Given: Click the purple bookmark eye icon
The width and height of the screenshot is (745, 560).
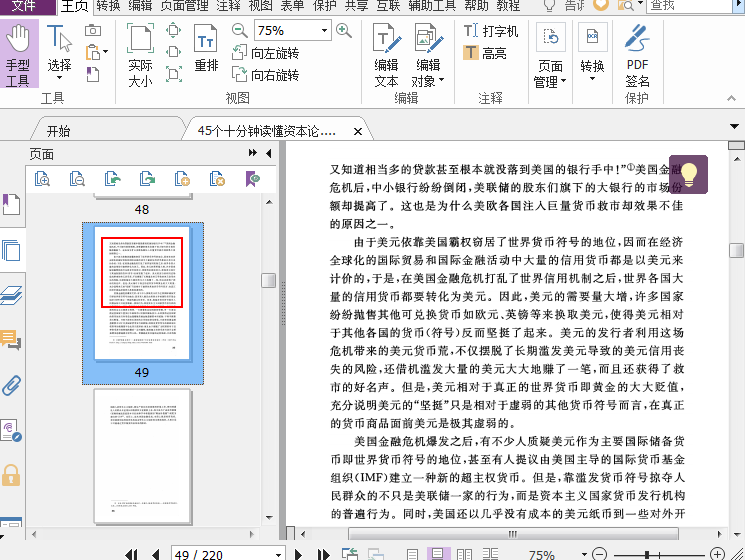Looking at the screenshot, I should point(252,179).
